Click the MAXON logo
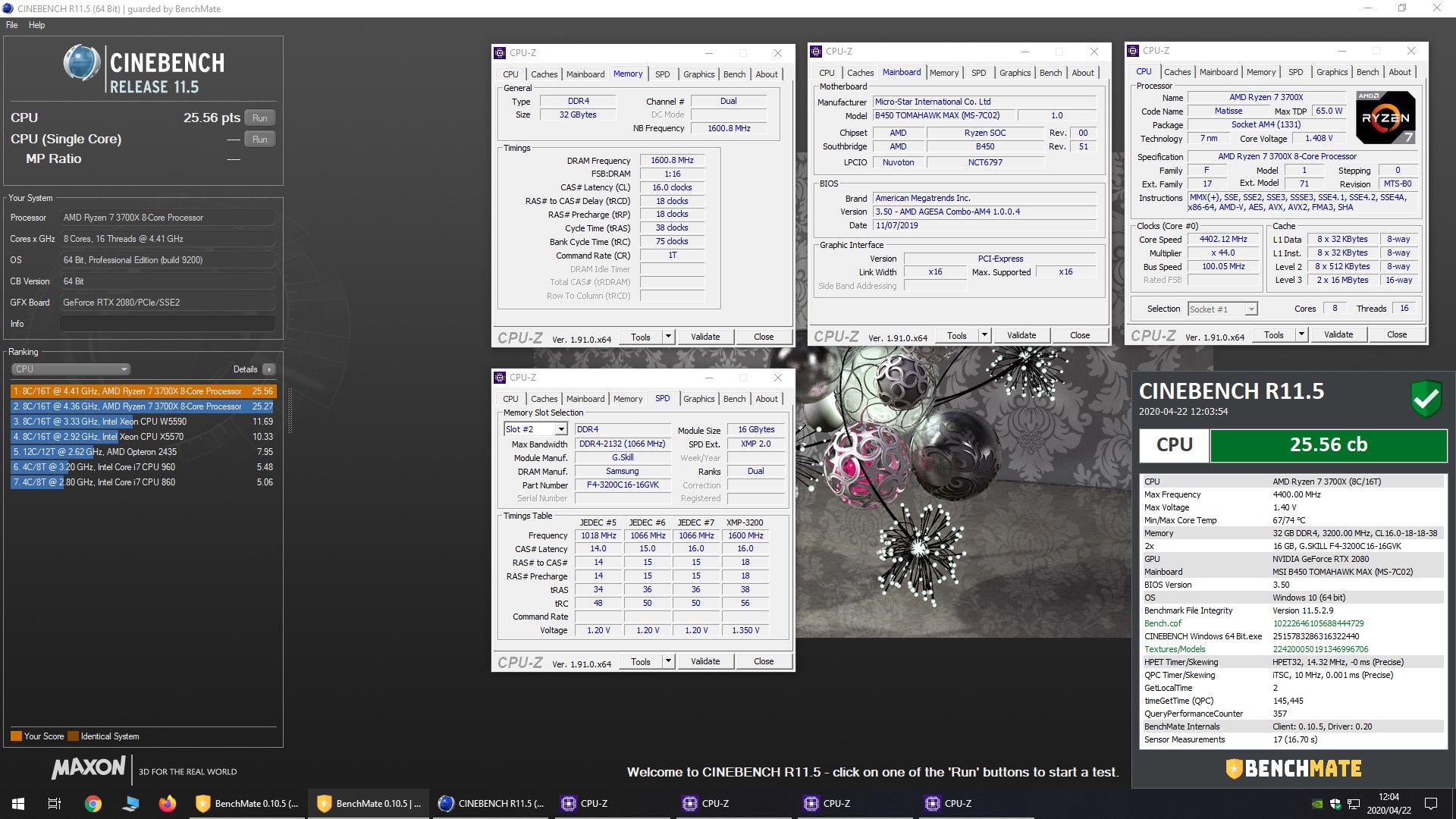 89,767
